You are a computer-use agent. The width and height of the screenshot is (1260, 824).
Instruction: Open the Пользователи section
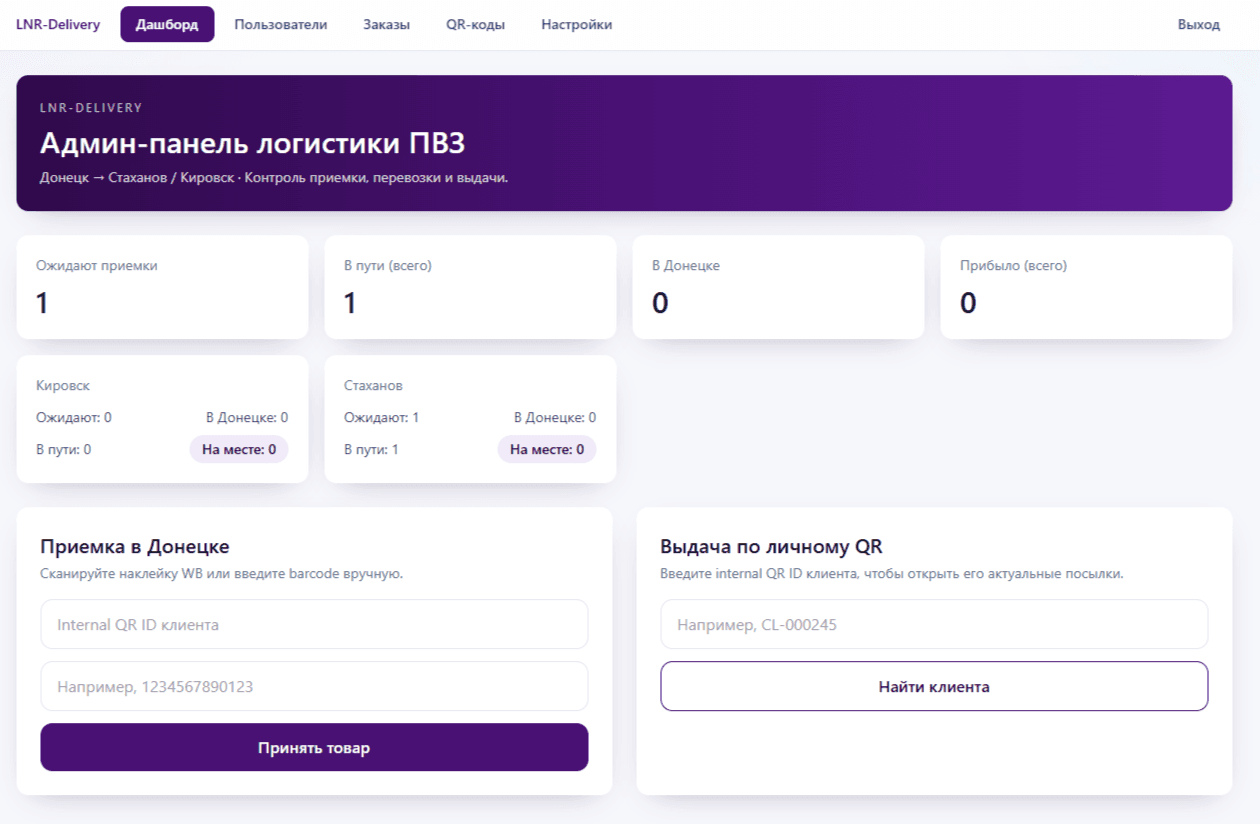[x=280, y=24]
